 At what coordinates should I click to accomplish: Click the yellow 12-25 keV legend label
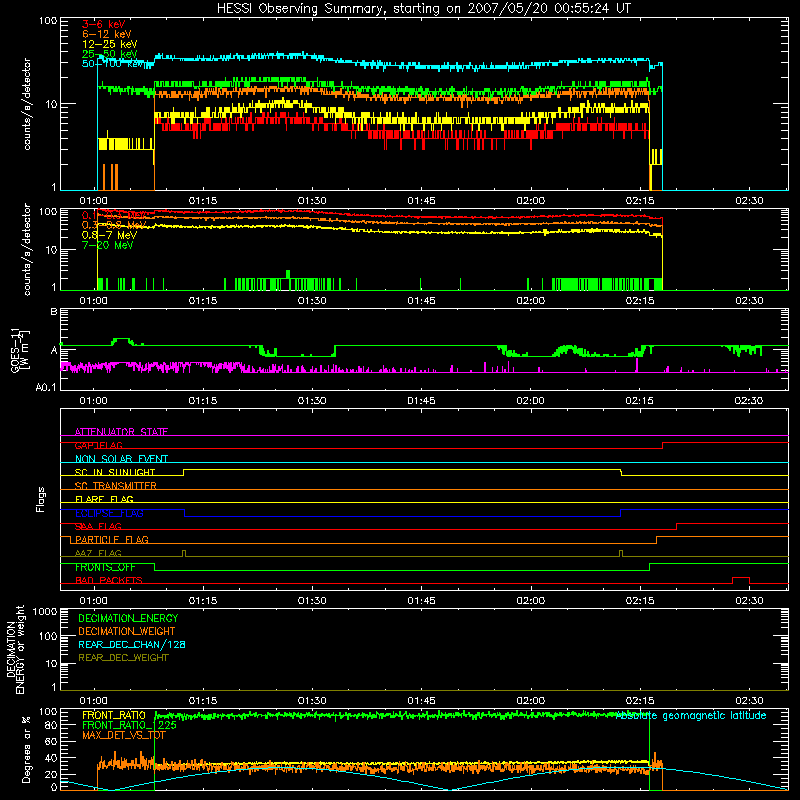coord(110,44)
